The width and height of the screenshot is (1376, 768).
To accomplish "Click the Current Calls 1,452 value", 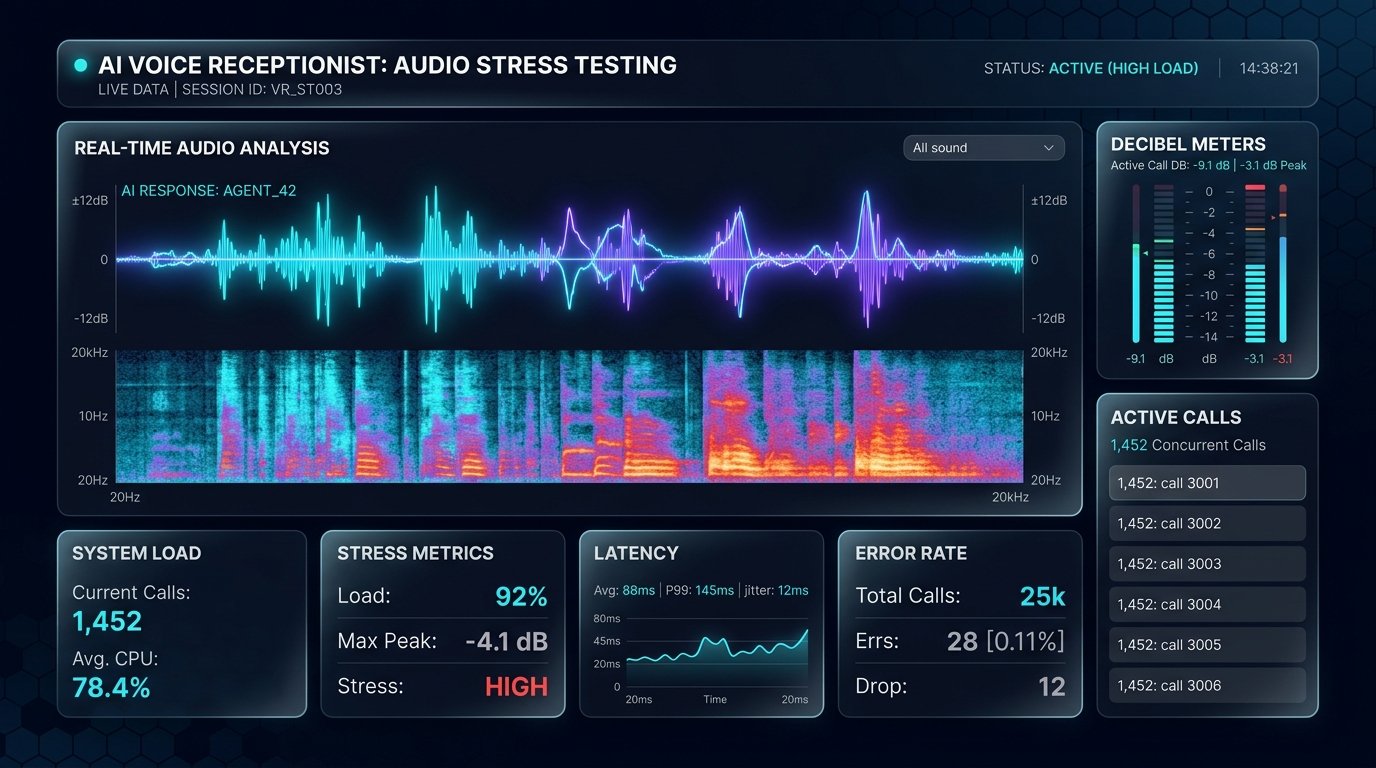I will click(107, 622).
